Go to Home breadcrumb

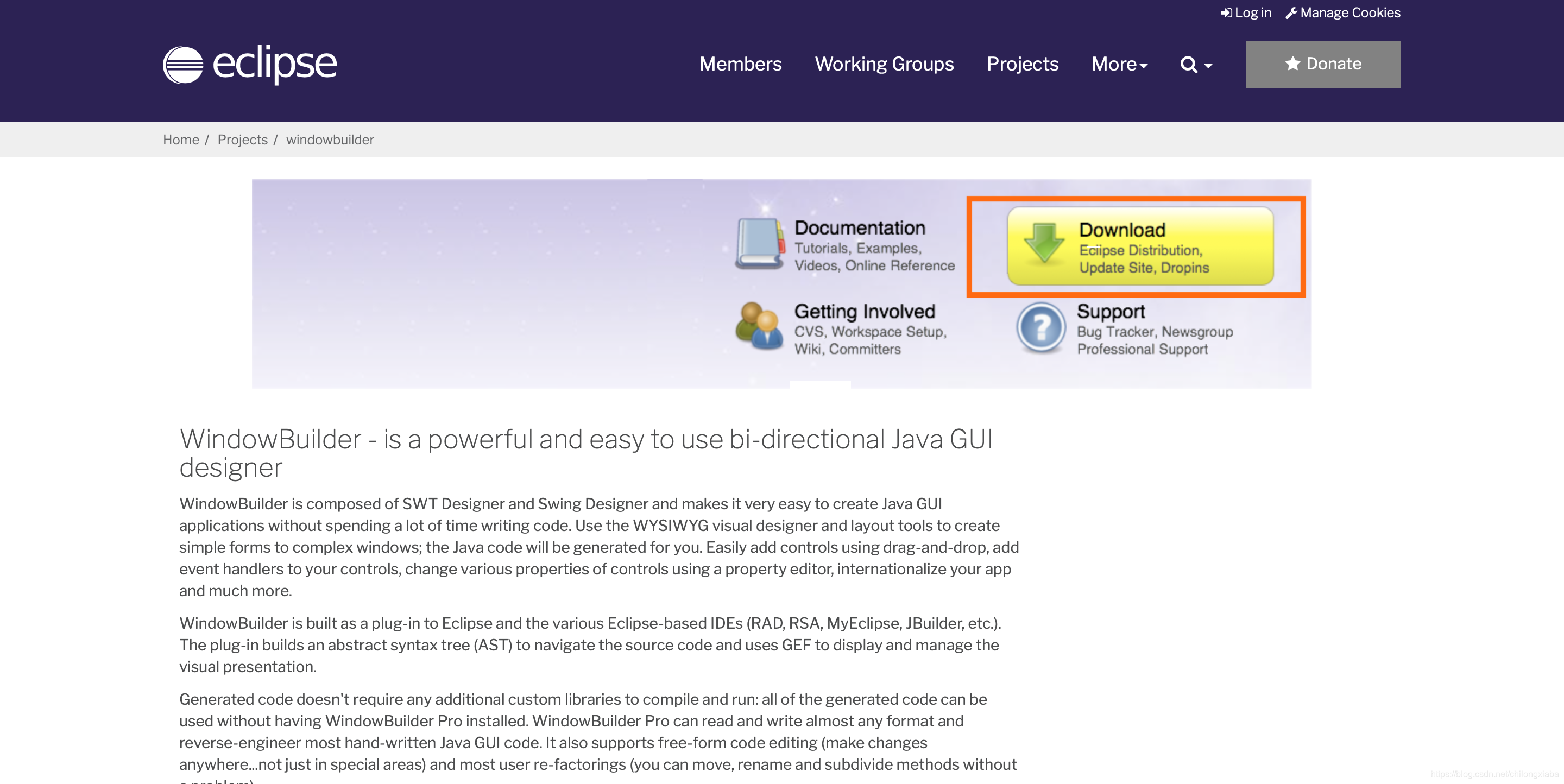pyautogui.click(x=181, y=140)
